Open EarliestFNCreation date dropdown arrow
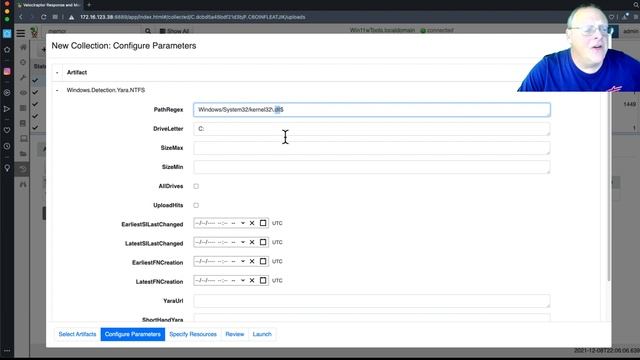 pos(243,261)
